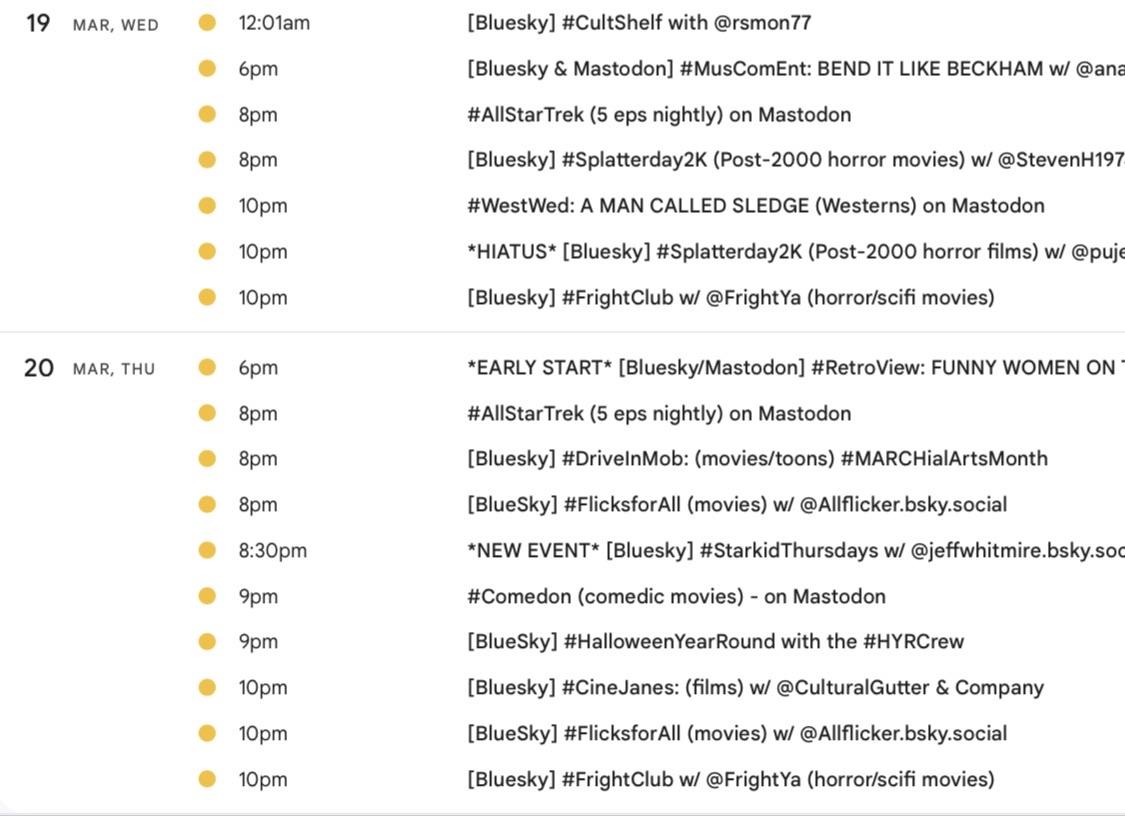Click the "10pm" time on the #CineJanes row

(x=263, y=688)
